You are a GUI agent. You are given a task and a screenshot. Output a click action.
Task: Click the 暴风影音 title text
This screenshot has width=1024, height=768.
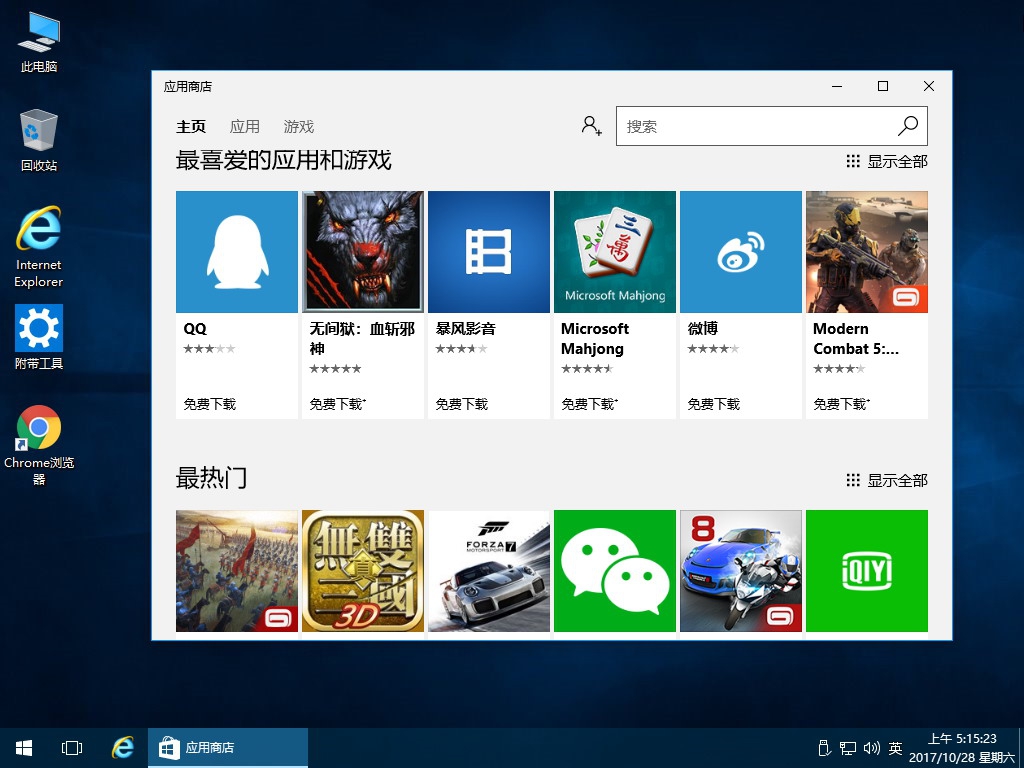(465, 329)
